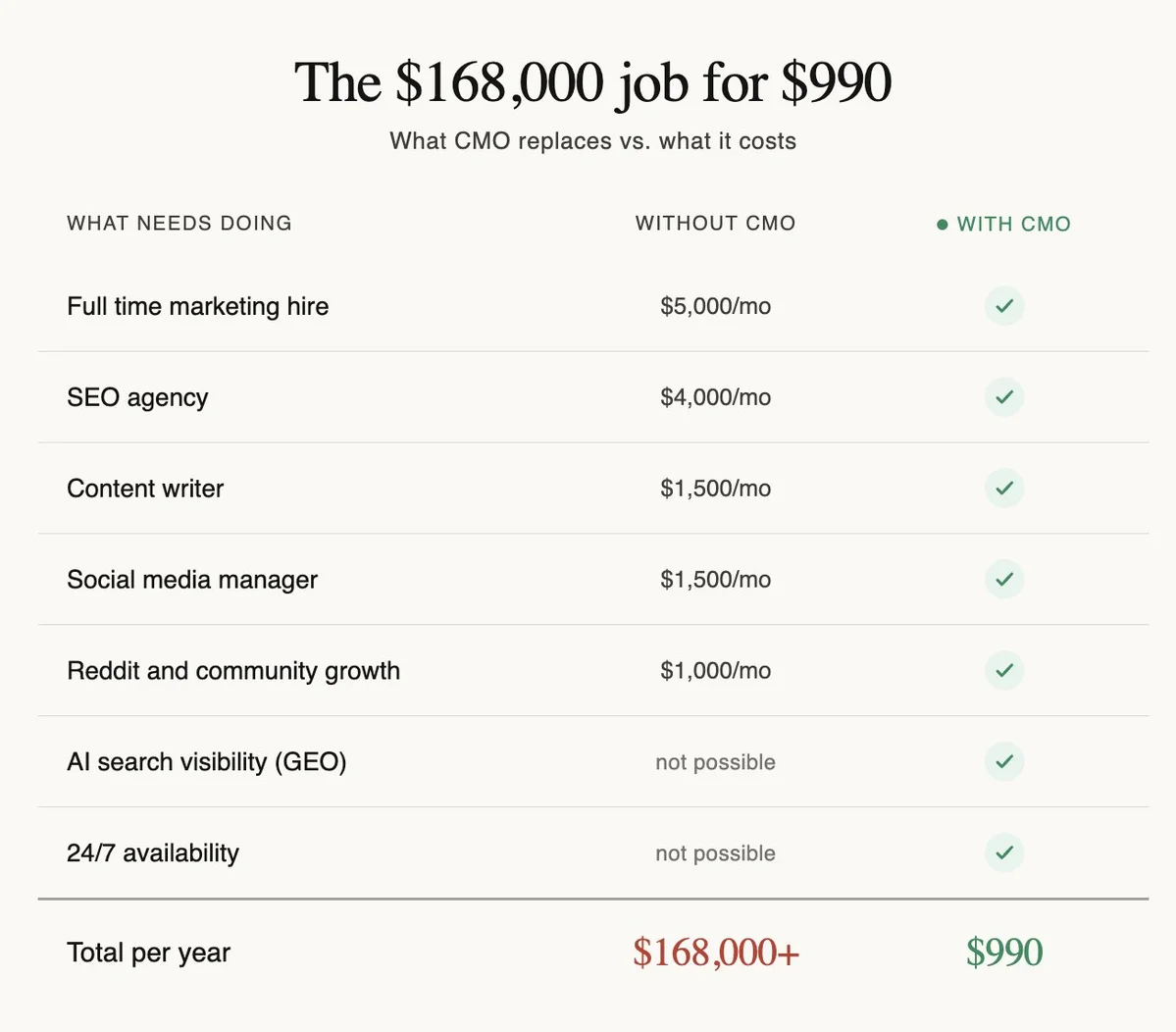Click Reddit and community growth checkmark

click(x=1004, y=670)
